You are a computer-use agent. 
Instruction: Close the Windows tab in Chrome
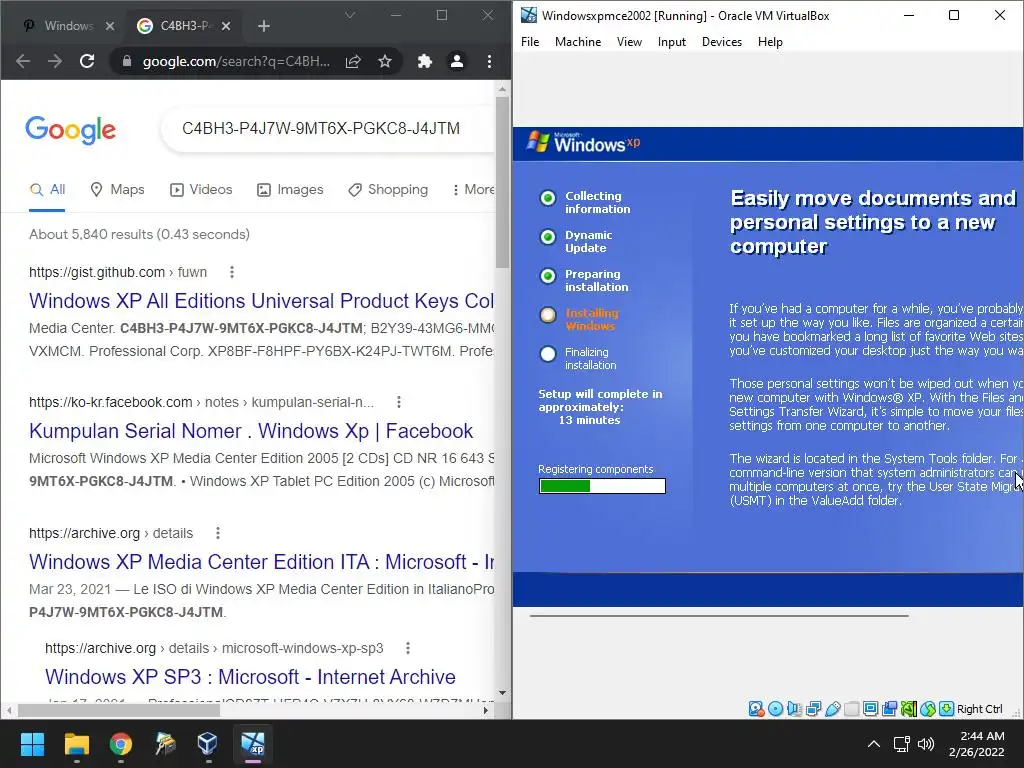110,26
